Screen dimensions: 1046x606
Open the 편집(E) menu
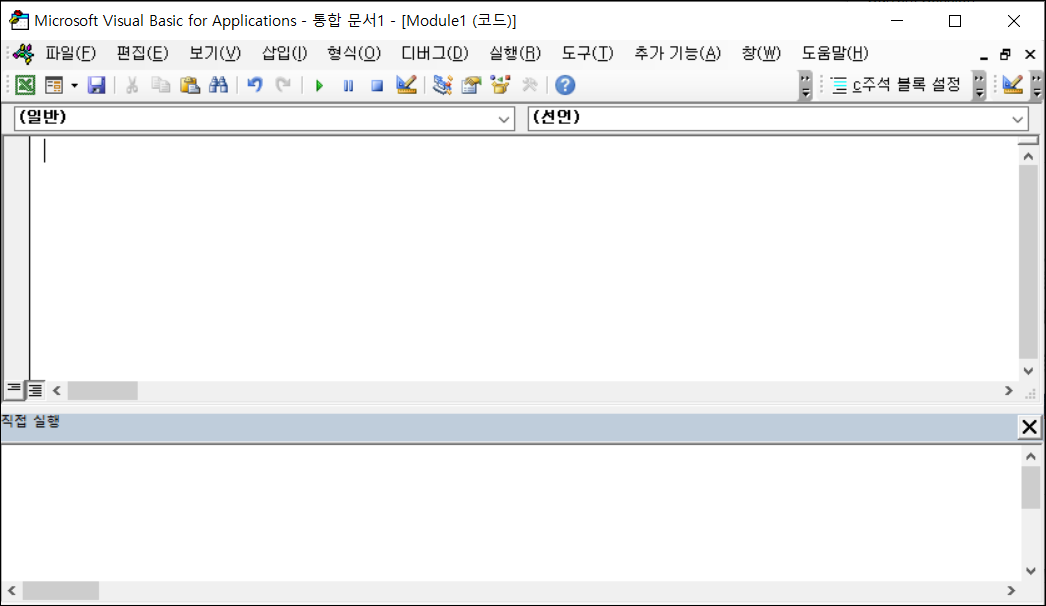[x=143, y=53]
